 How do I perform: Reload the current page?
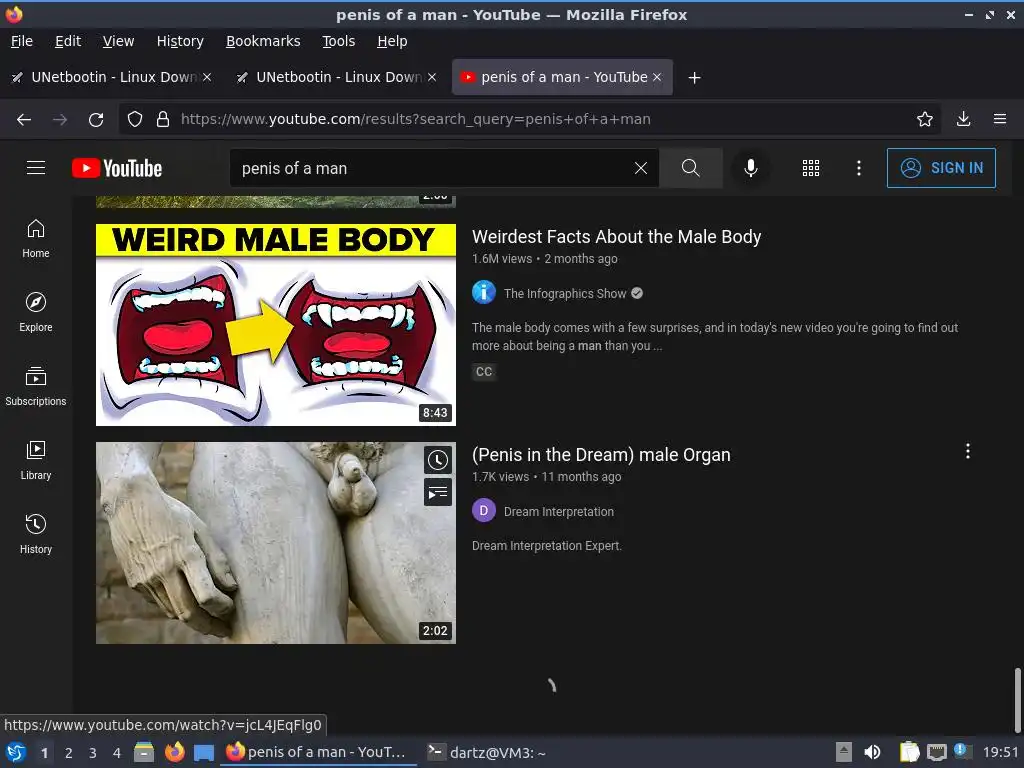pyautogui.click(x=96, y=120)
